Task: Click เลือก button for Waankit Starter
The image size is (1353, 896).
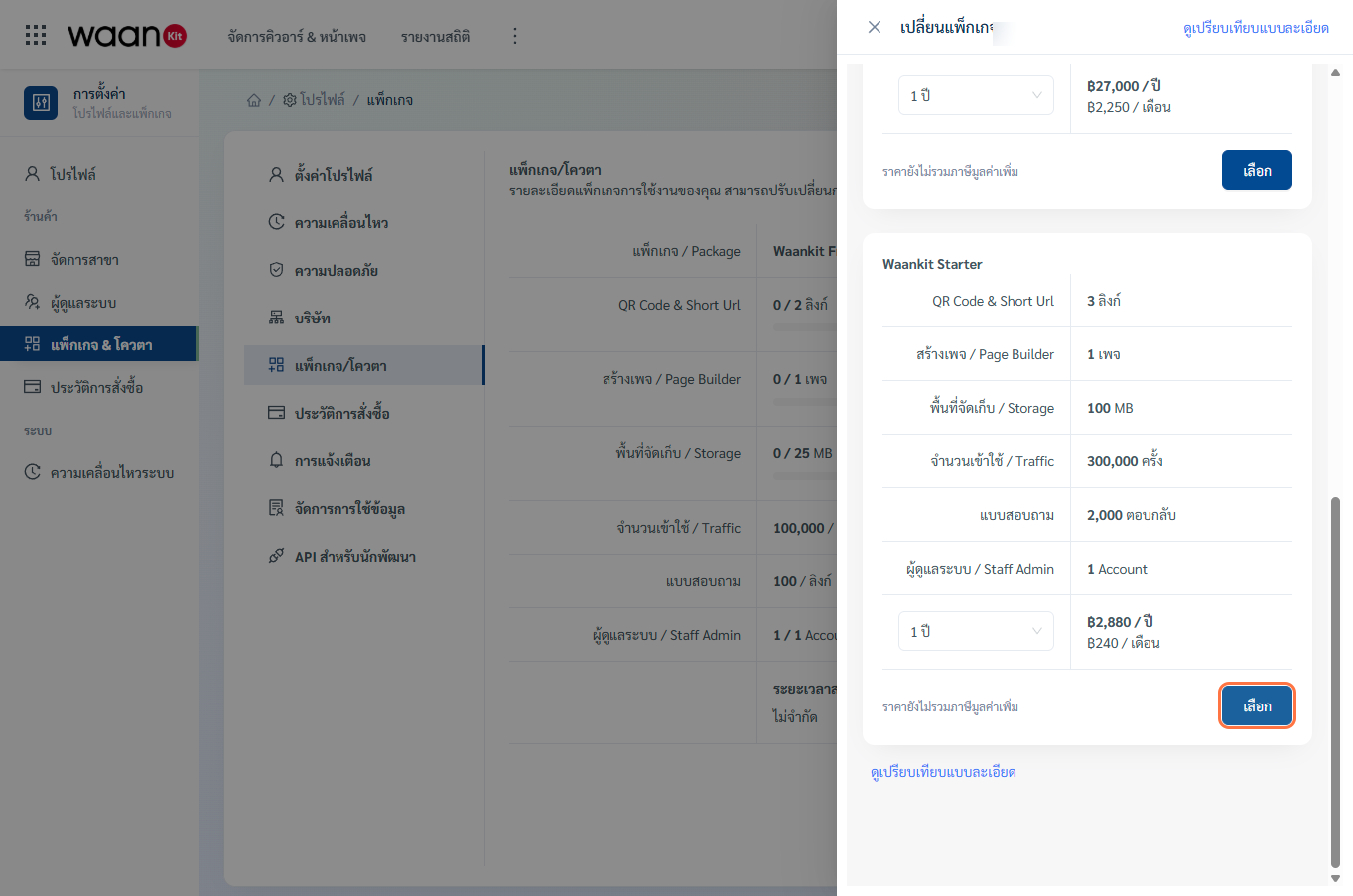Action: (1257, 705)
